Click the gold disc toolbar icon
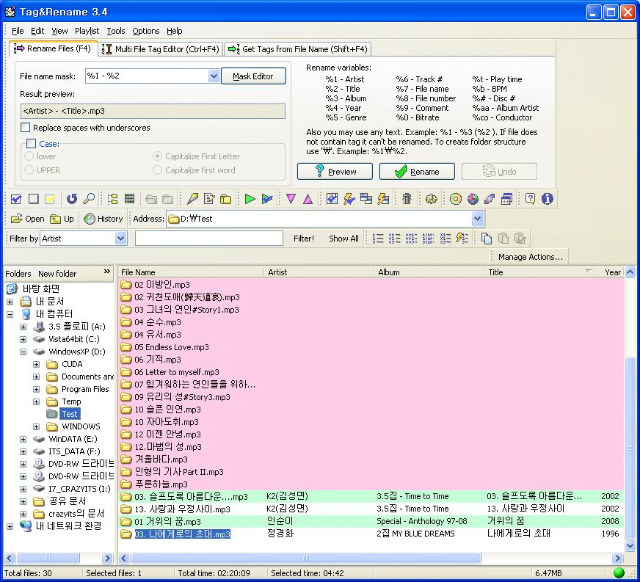This screenshot has height=582, width=640. click(x=456, y=199)
